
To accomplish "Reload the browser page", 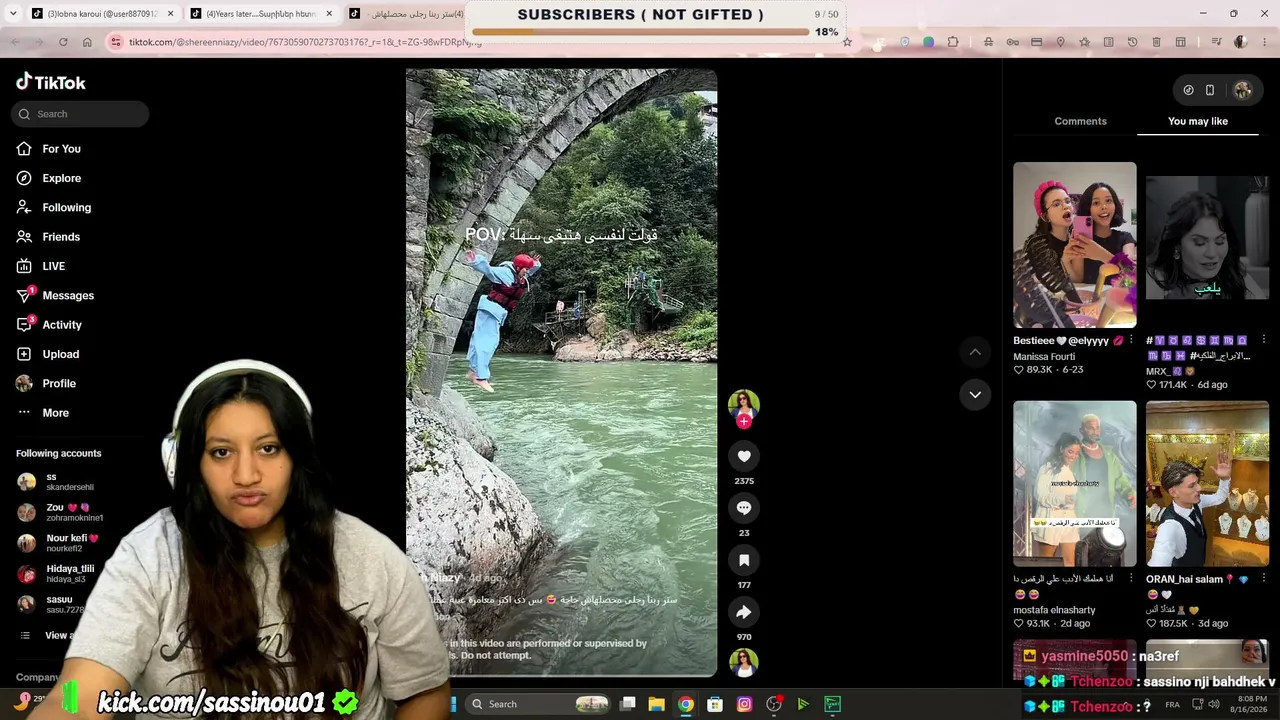I will coord(63,42).
